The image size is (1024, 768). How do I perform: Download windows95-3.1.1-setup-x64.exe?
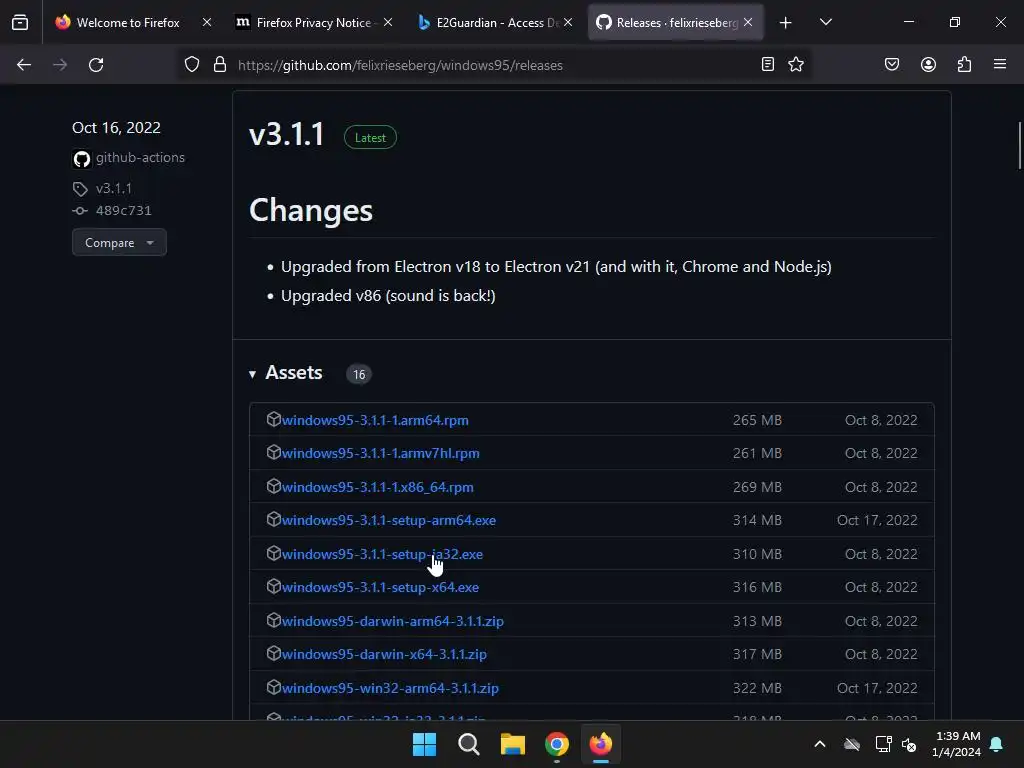(x=380, y=587)
